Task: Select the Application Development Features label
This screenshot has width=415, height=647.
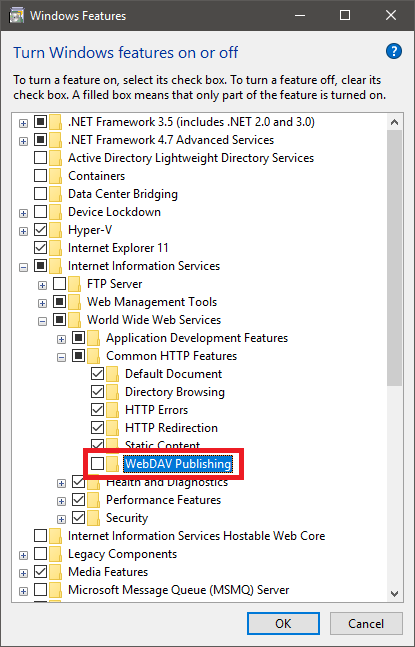Action: tap(197, 338)
